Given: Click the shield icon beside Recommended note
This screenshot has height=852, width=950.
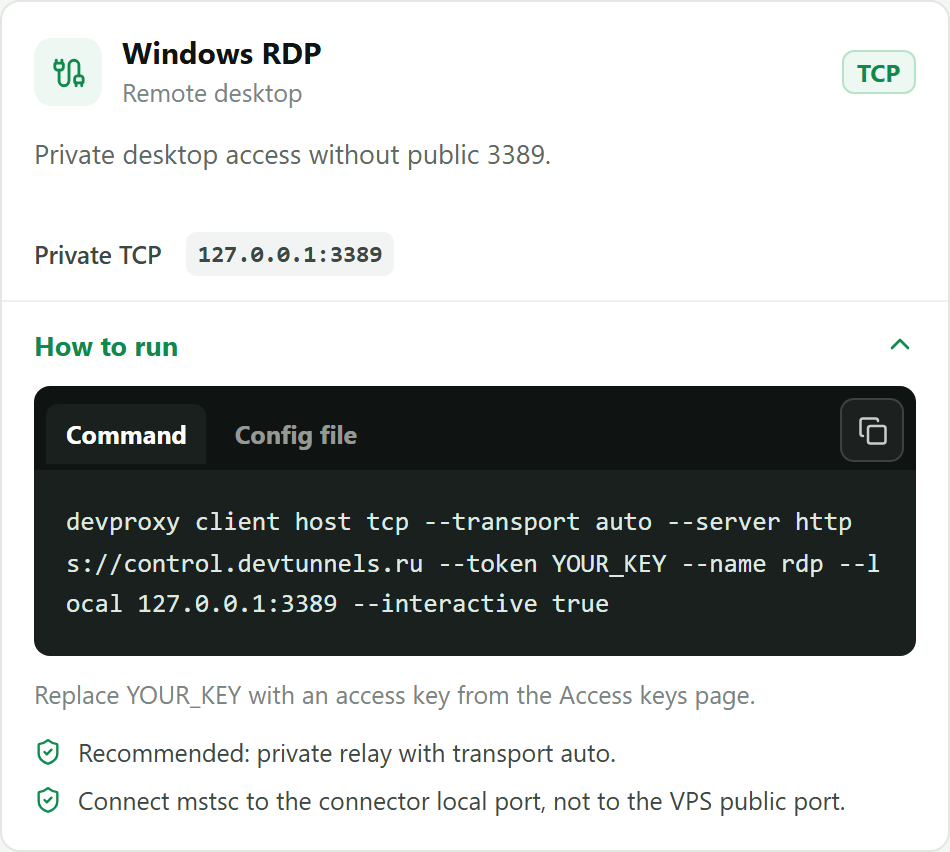Looking at the screenshot, I should coord(48,753).
